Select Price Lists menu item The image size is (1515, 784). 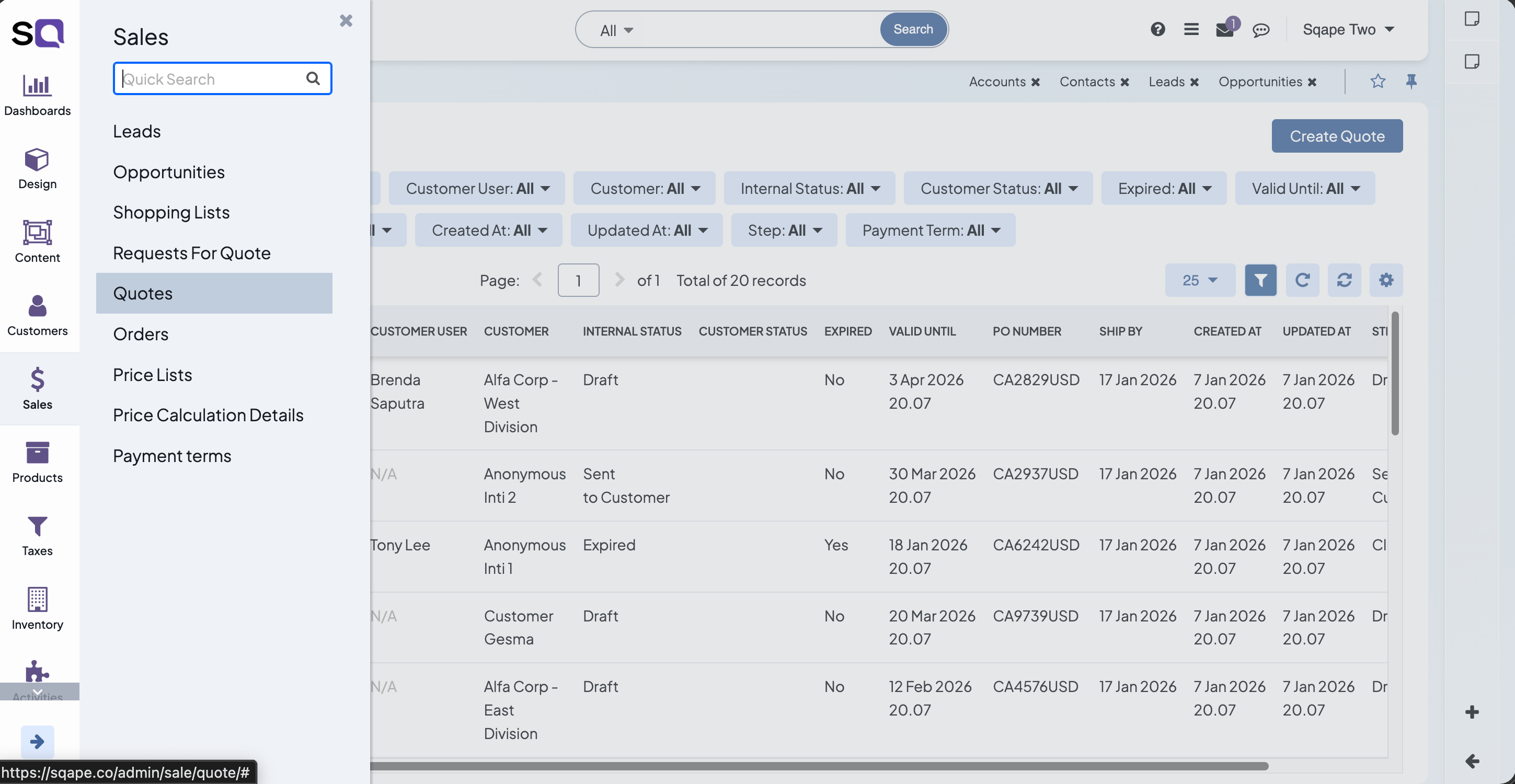tap(152, 375)
